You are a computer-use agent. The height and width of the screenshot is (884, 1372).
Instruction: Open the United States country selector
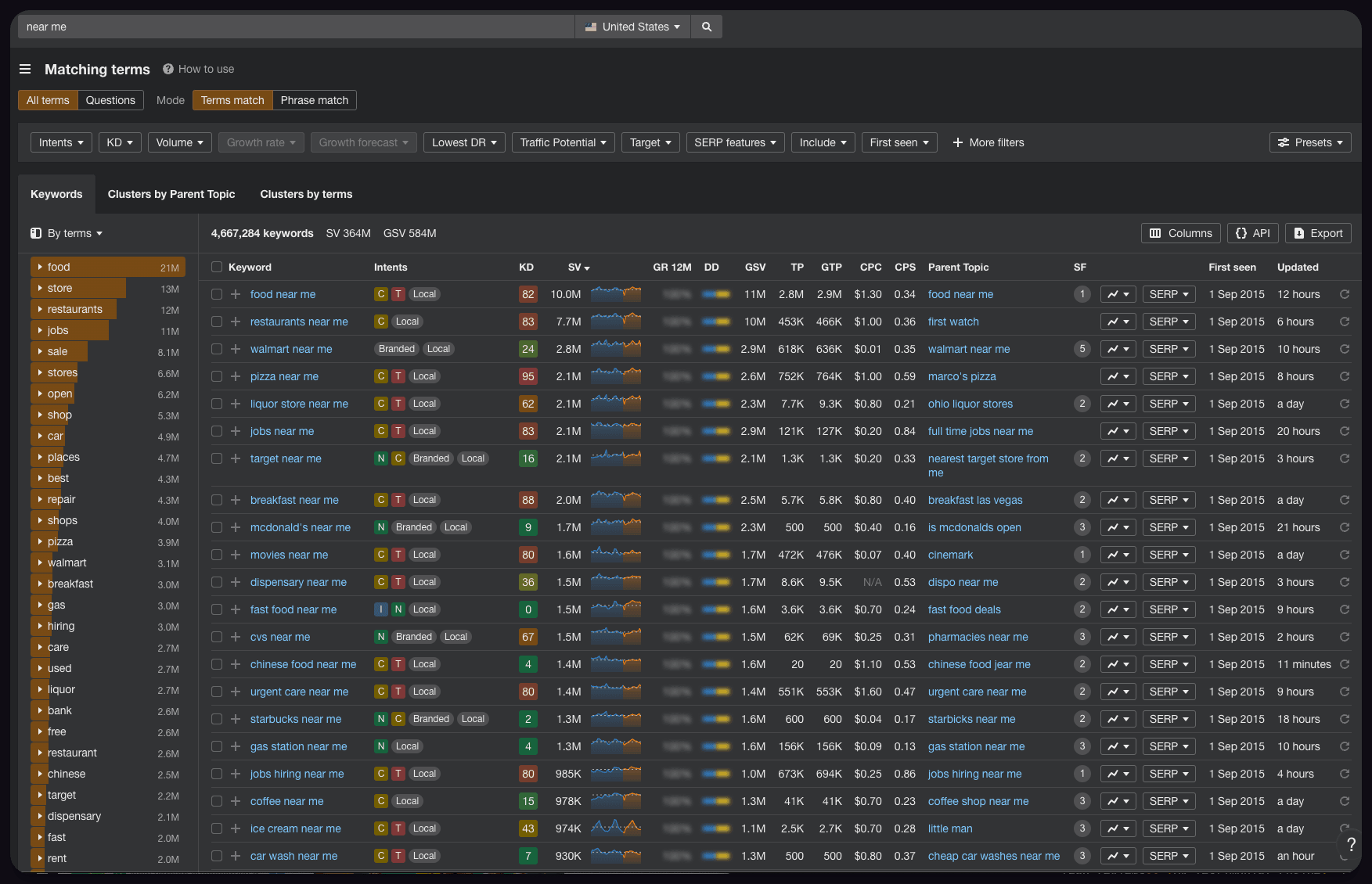tap(632, 26)
